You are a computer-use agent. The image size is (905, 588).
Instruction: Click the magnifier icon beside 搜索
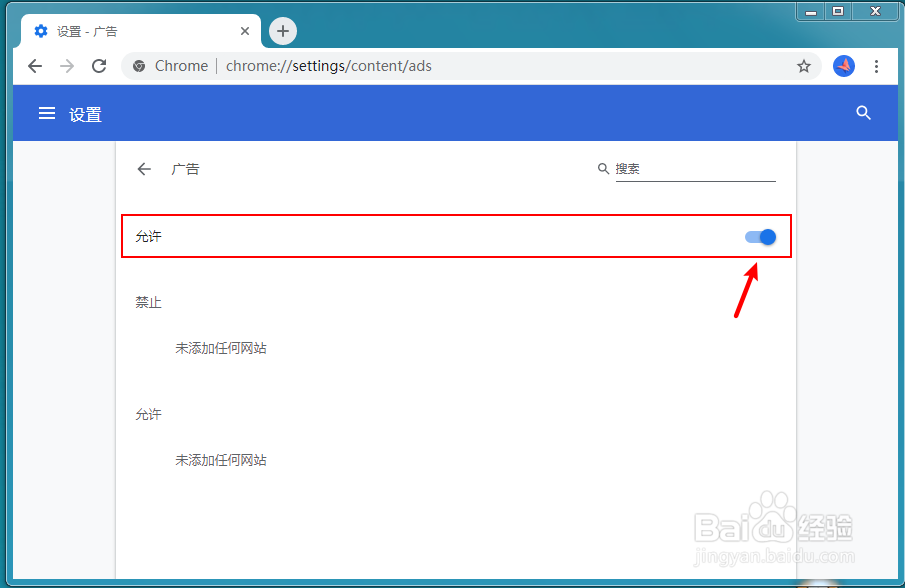pos(603,168)
